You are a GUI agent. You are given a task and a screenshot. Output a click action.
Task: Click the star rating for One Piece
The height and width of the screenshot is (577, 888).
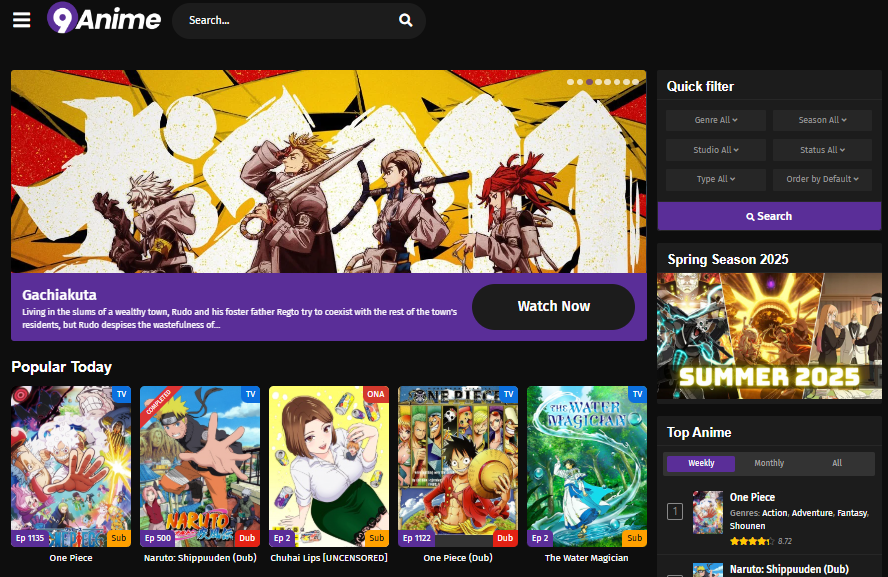point(752,541)
